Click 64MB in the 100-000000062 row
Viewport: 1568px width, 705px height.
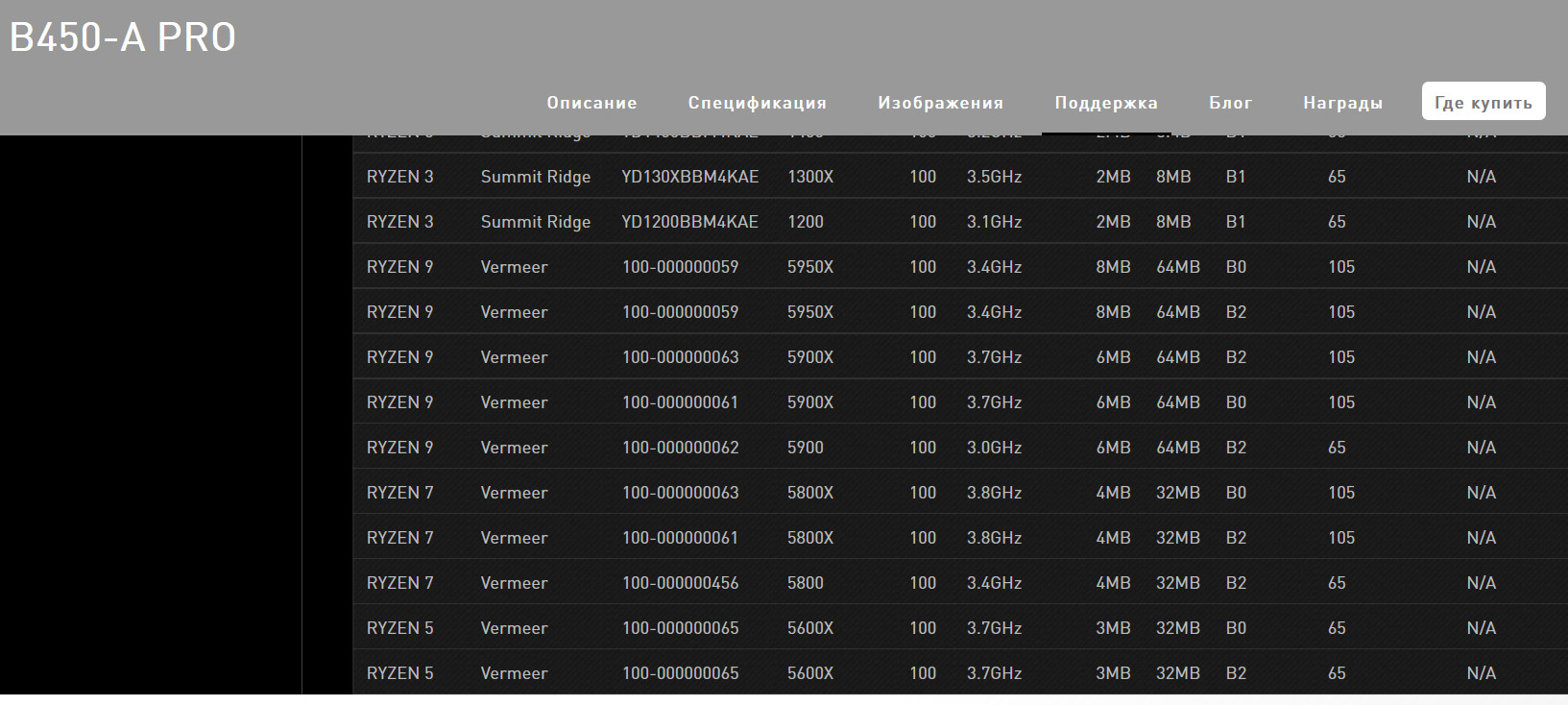pyautogui.click(x=1178, y=448)
